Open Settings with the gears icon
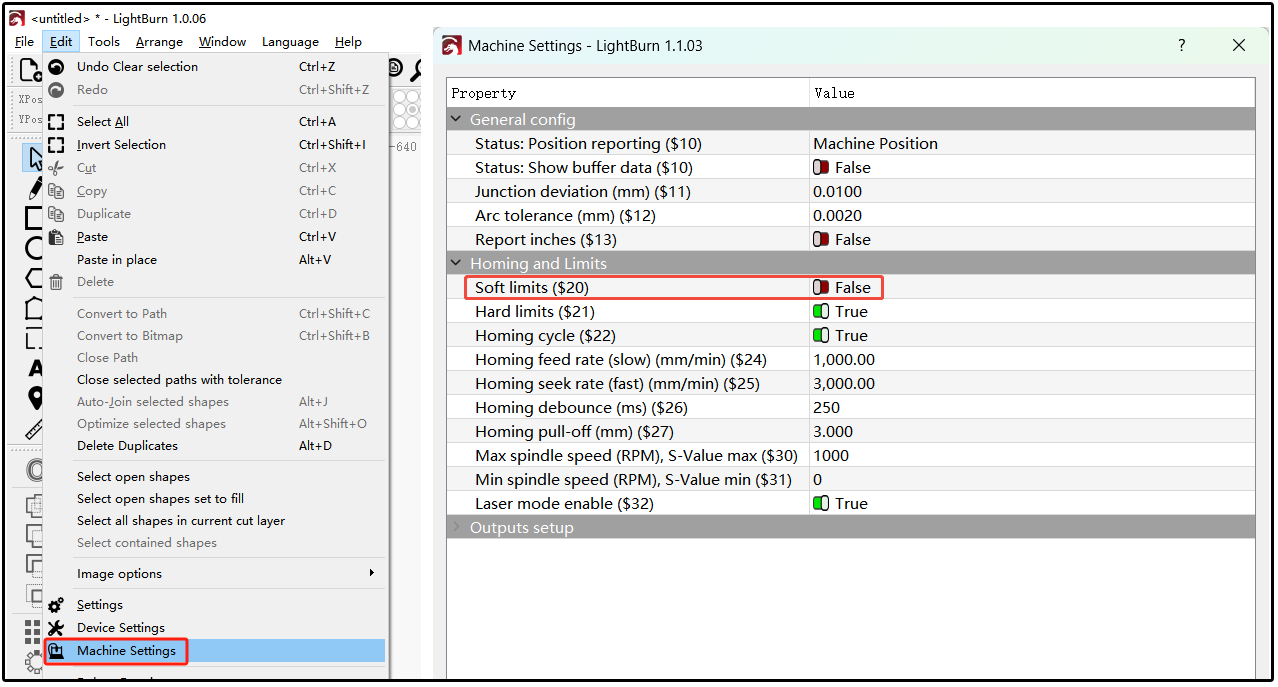This screenshot has height=687, width=1278. (x=214, y=605)
